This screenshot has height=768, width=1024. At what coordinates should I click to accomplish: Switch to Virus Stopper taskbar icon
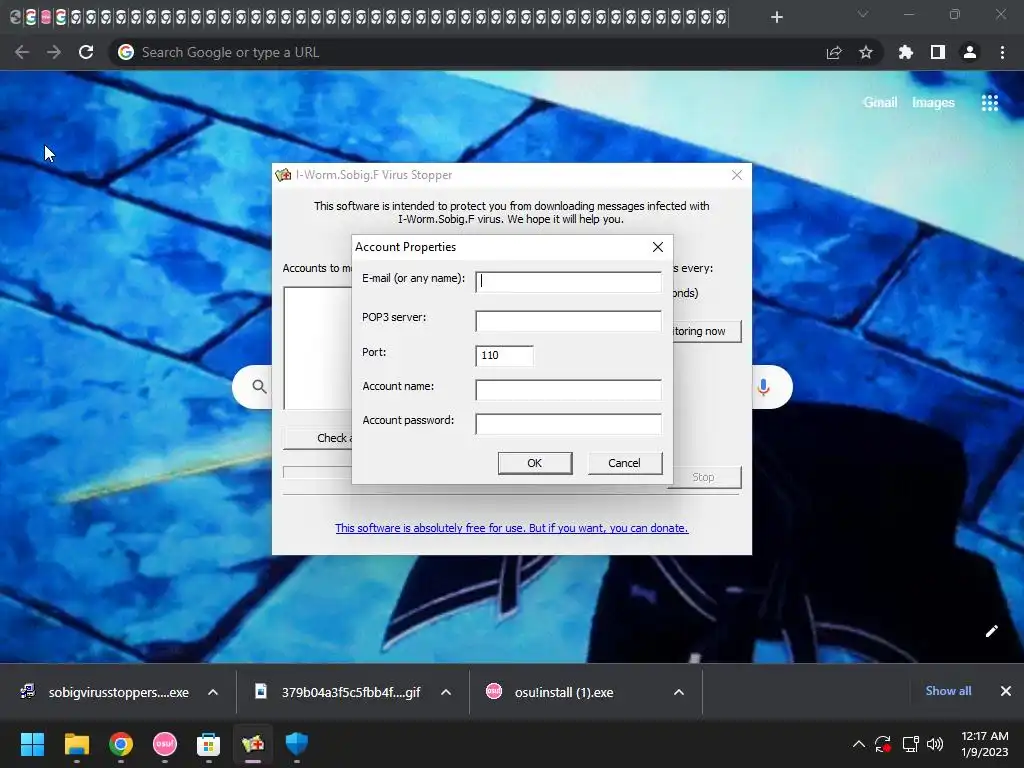tap(253, 744)
